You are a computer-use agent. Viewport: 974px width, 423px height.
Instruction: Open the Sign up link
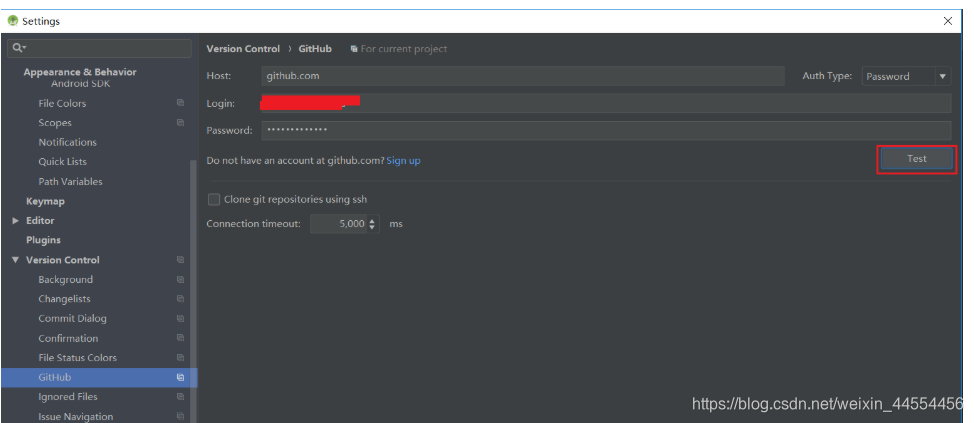(403, 160)
